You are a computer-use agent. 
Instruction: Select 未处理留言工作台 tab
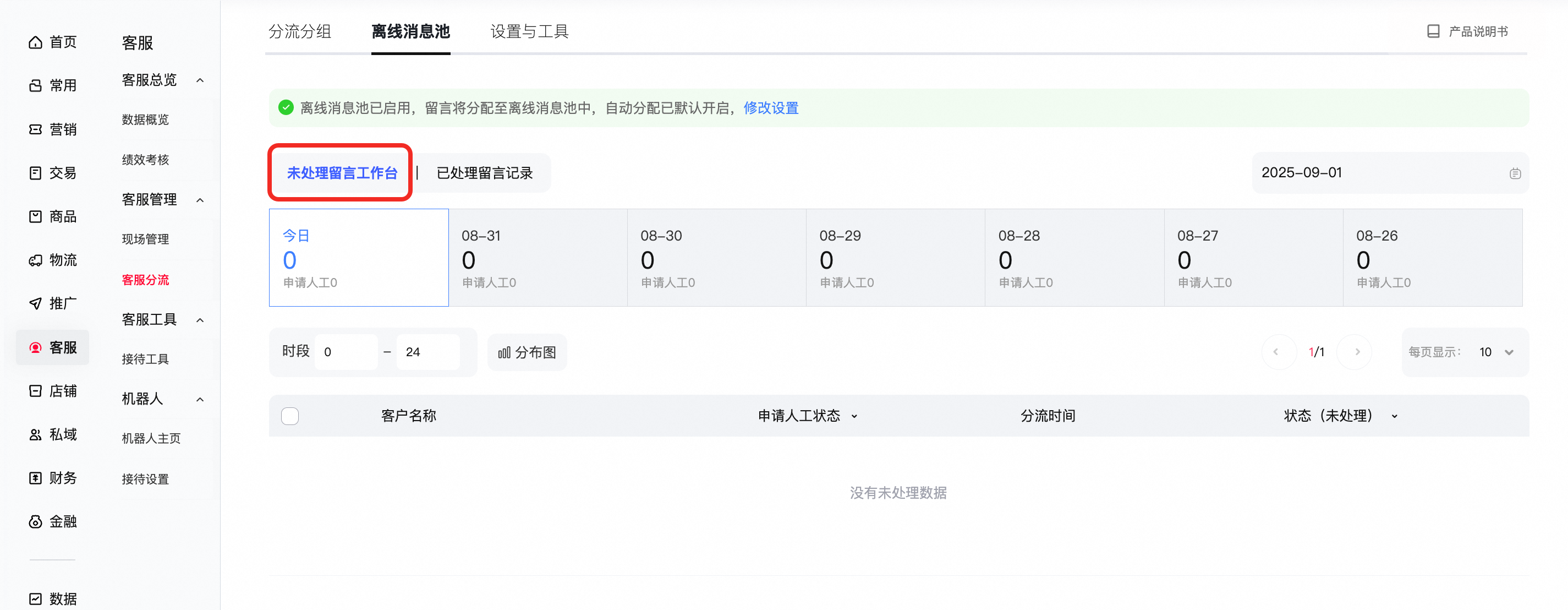(342, 173)
